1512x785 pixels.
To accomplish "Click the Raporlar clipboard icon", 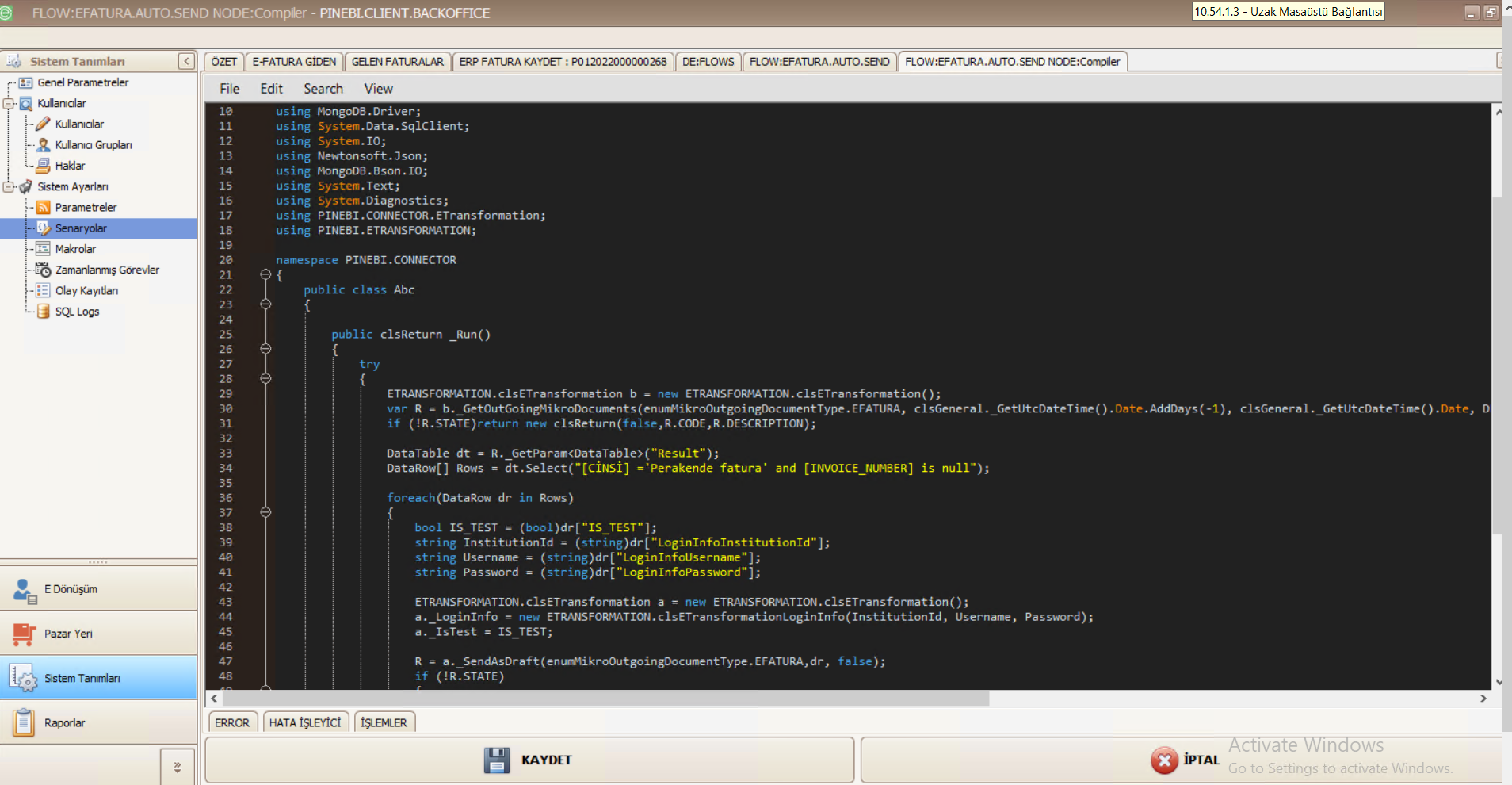I will (24, 722).
